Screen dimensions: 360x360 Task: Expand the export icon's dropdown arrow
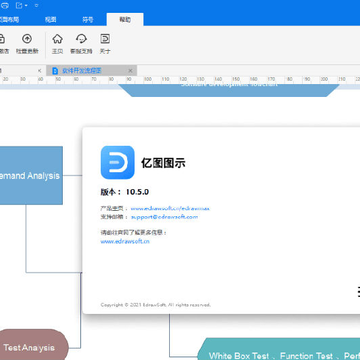(x=26, y=6)
